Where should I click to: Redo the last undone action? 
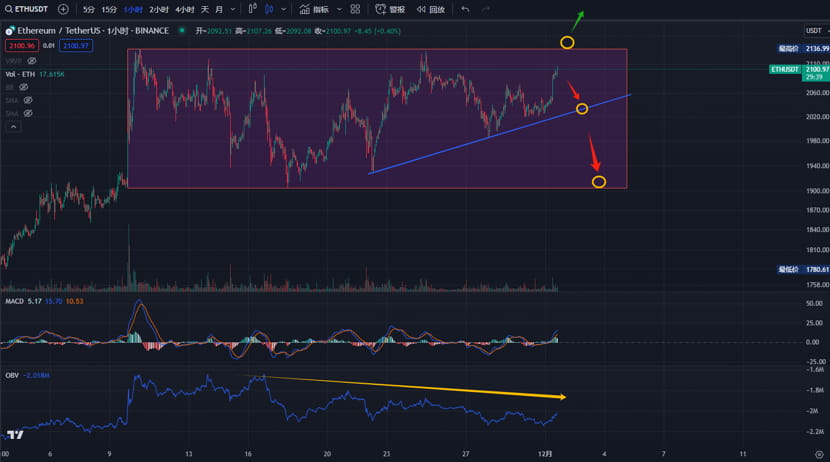pos(485,9)
